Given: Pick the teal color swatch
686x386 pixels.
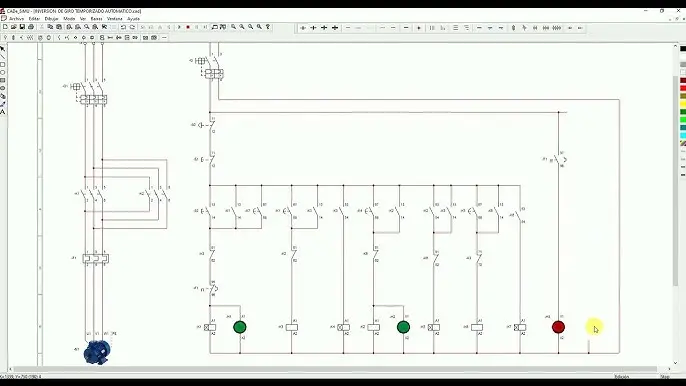Looking at the screenshot, I should (x=683, y=128).
